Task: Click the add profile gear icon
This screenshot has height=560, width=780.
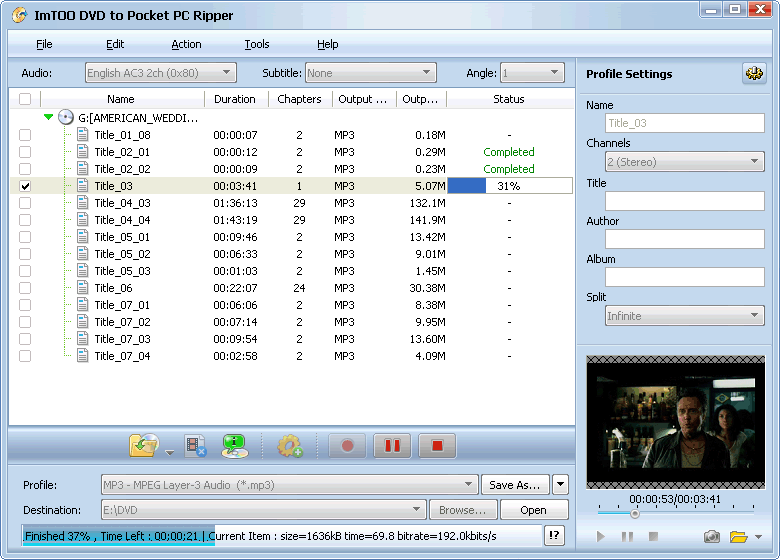Action: coord(290,446)
